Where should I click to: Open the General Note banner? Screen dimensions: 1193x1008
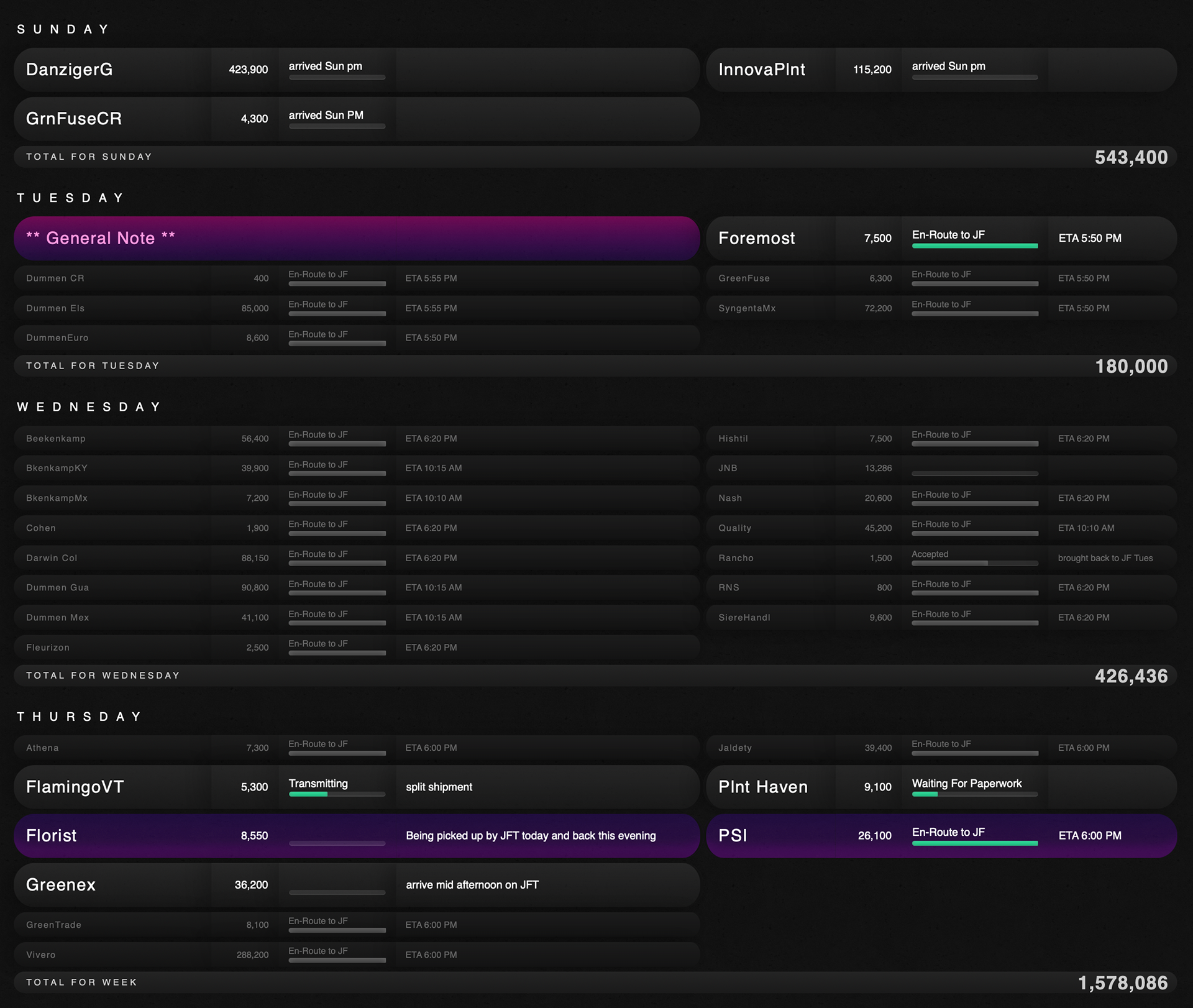pos(357,238)
